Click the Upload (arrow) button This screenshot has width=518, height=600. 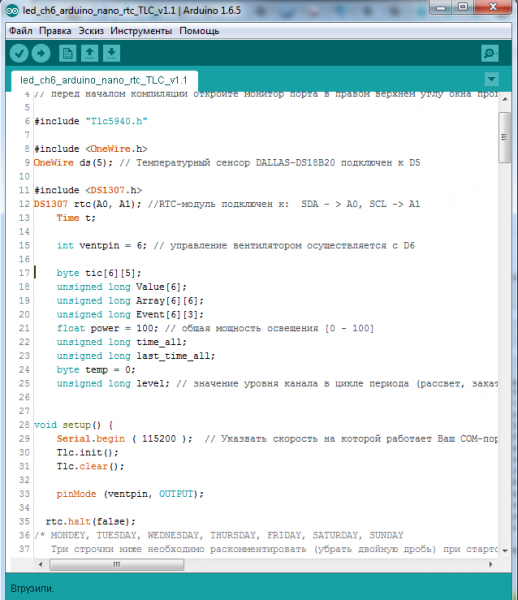coord(41,53)
